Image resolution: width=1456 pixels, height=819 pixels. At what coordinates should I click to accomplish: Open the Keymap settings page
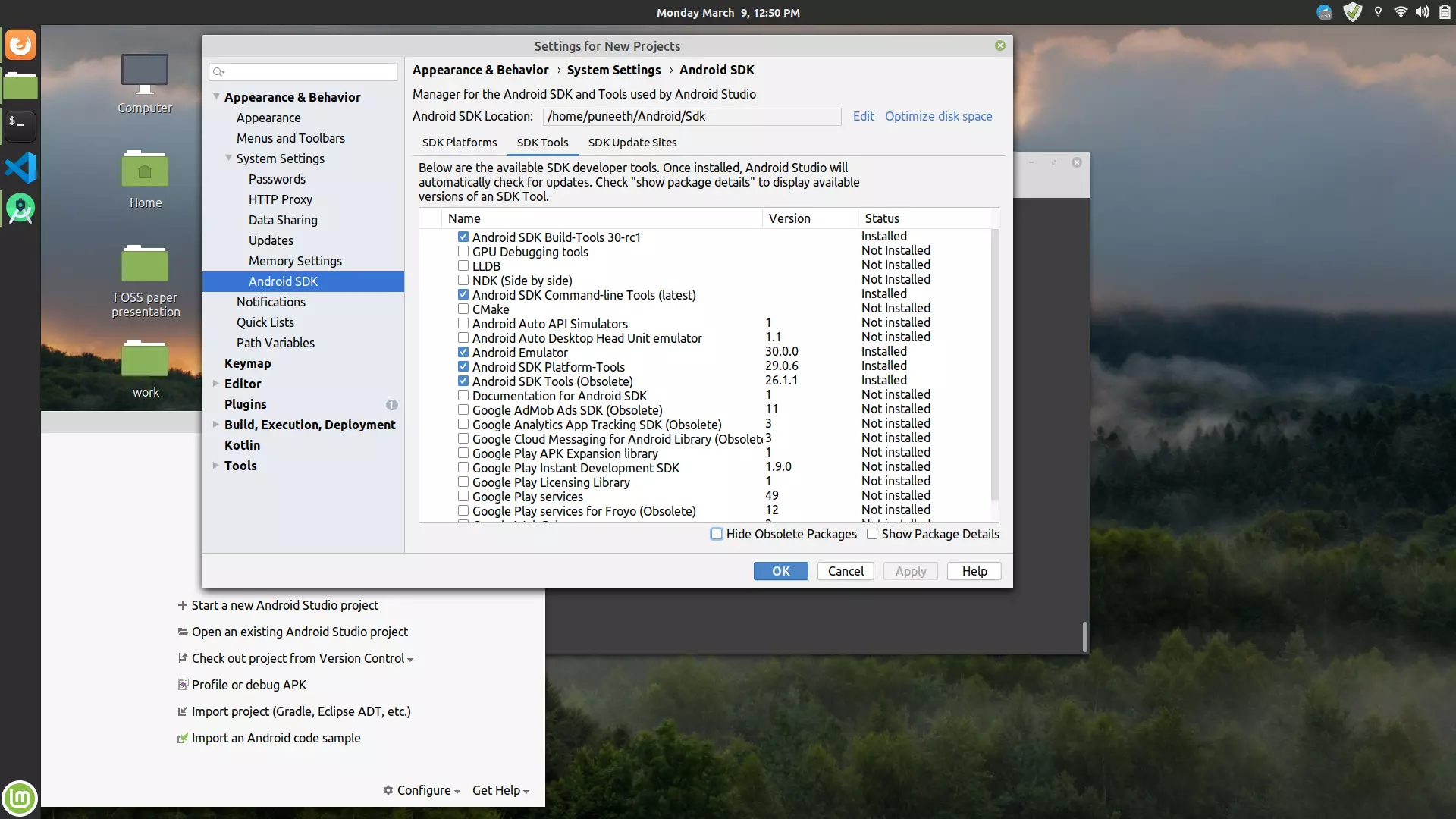point(247,363)
